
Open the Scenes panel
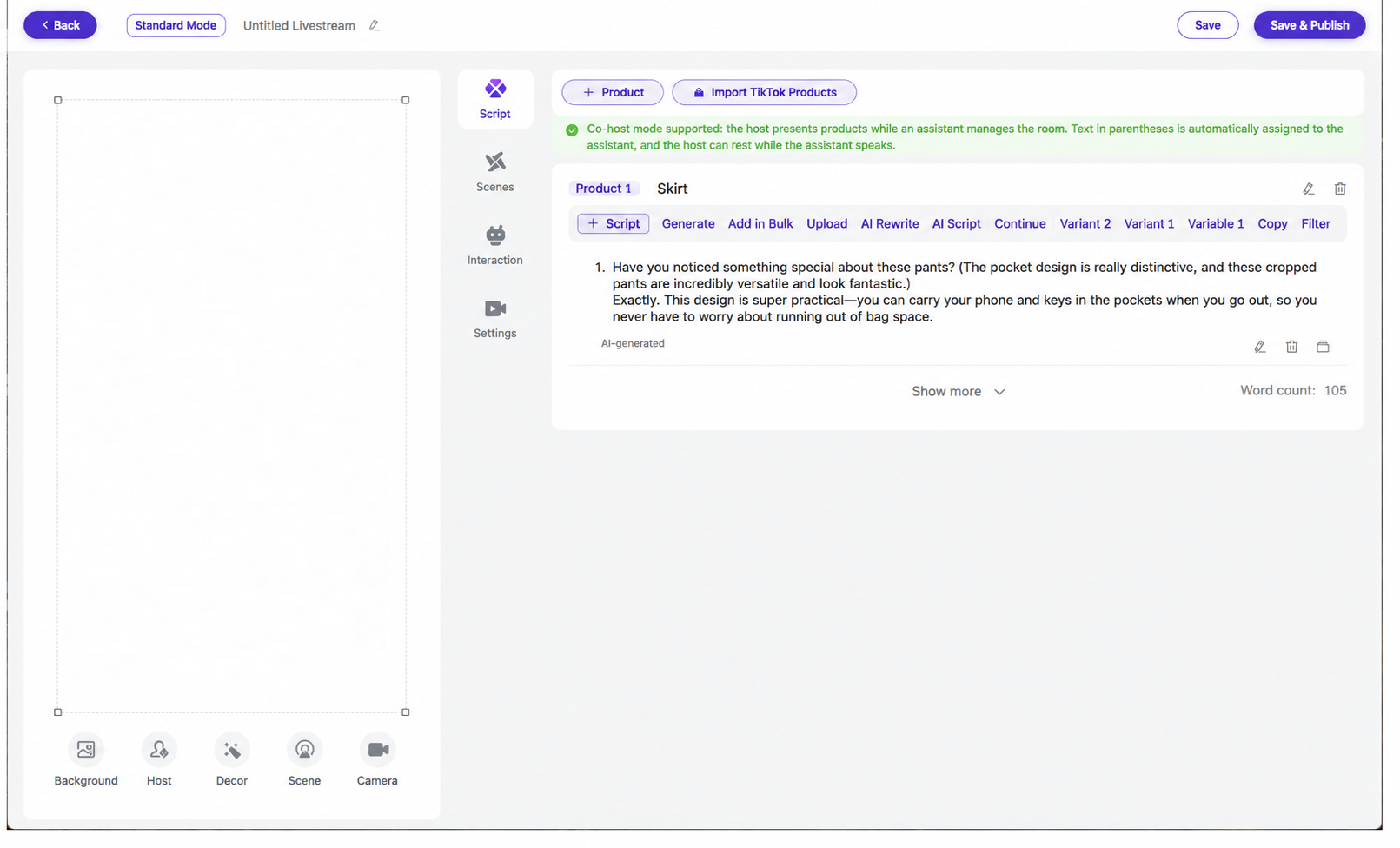[494, 172]
